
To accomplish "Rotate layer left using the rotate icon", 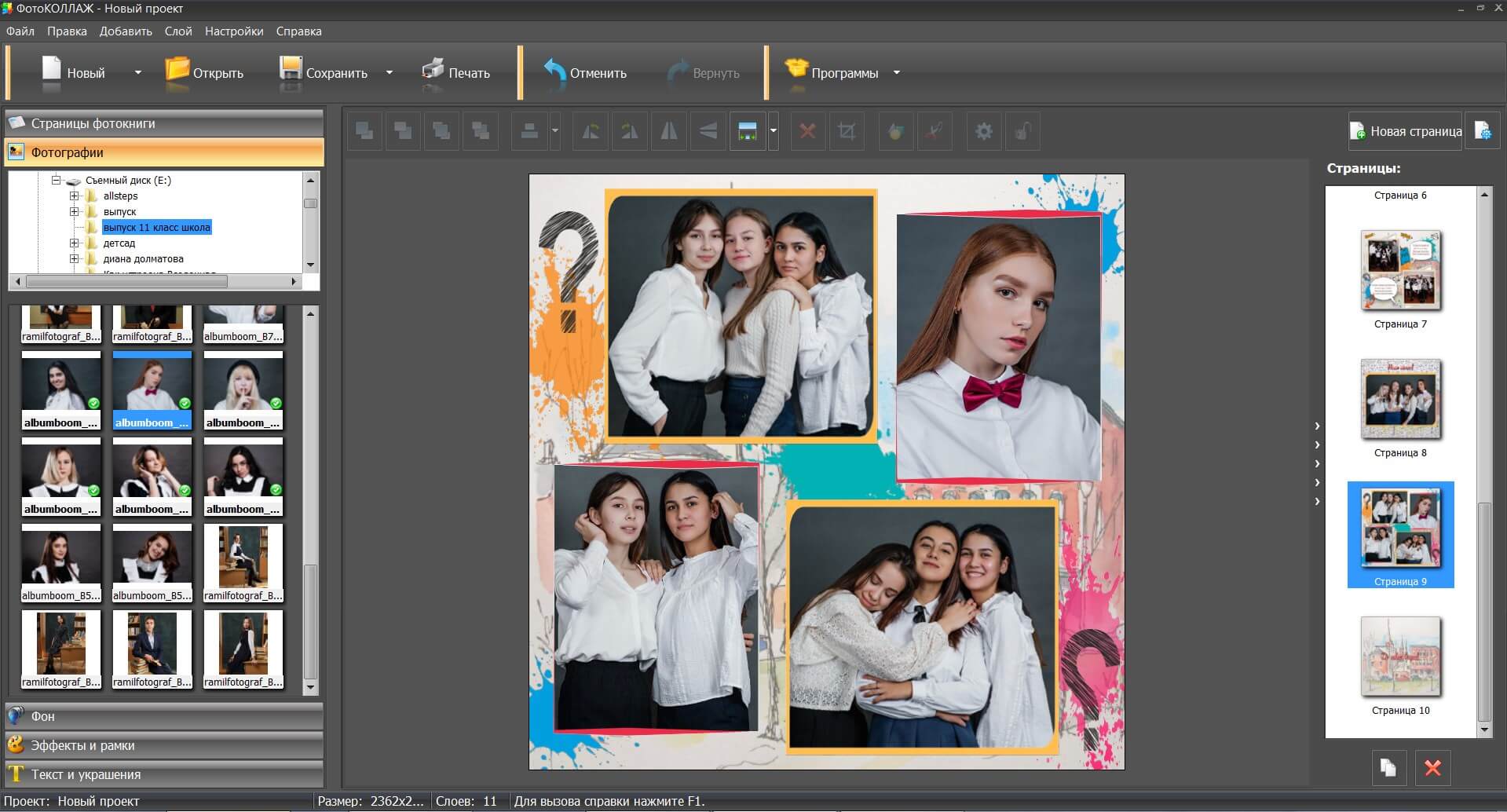I will (591, 131).
